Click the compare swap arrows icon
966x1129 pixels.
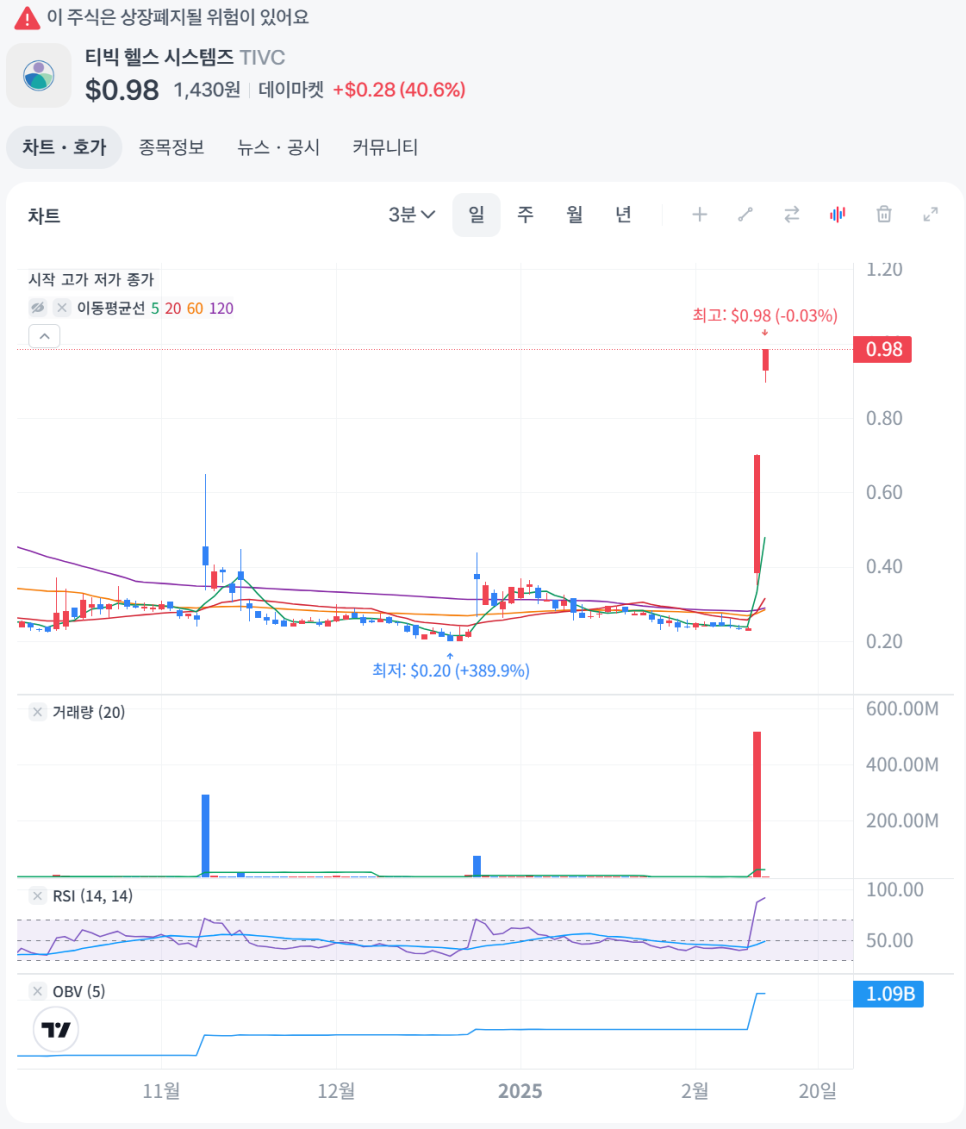[x=792, y=215]
